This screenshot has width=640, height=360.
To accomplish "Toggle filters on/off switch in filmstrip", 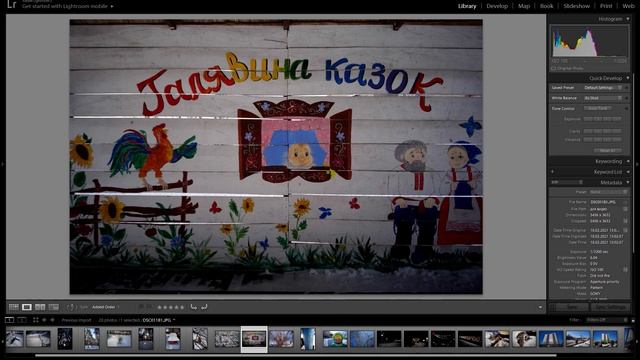I will (x=633, y=320).
